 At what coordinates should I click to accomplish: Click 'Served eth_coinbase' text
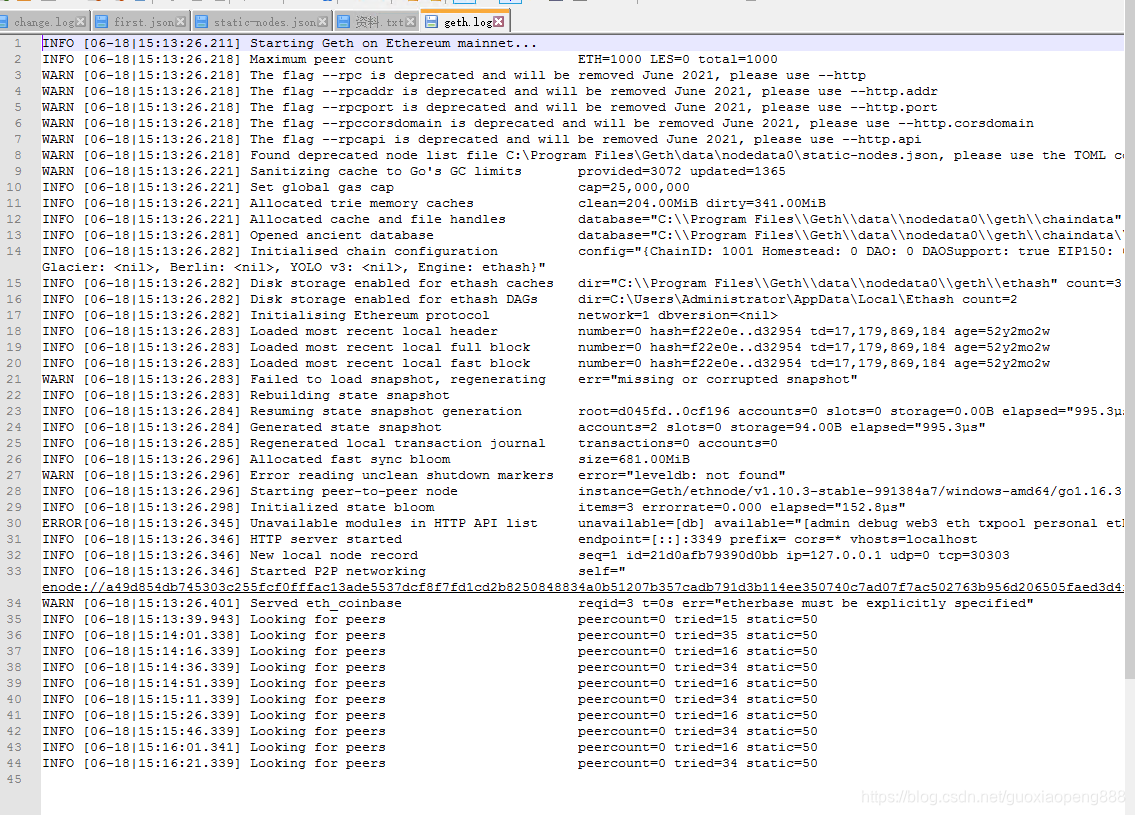point(326,603)
